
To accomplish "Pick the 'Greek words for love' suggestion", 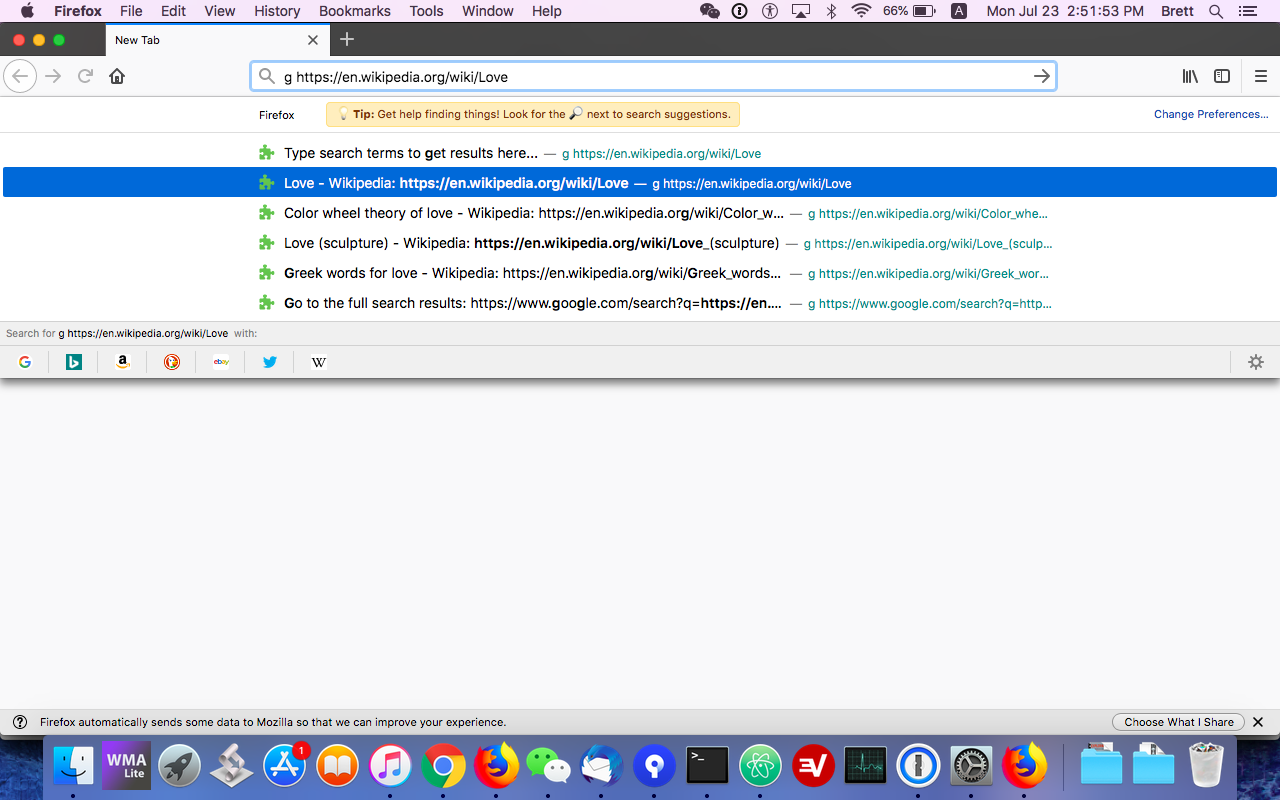I will tap(640, 273).
